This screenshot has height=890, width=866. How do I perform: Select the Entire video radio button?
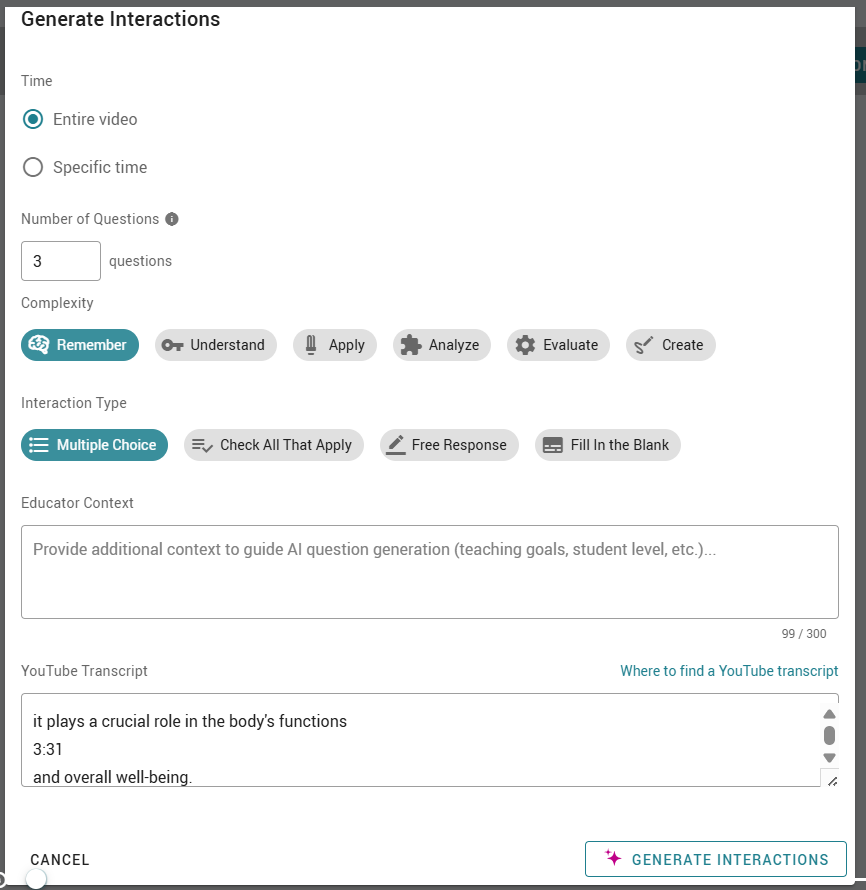tap(33, 119)
